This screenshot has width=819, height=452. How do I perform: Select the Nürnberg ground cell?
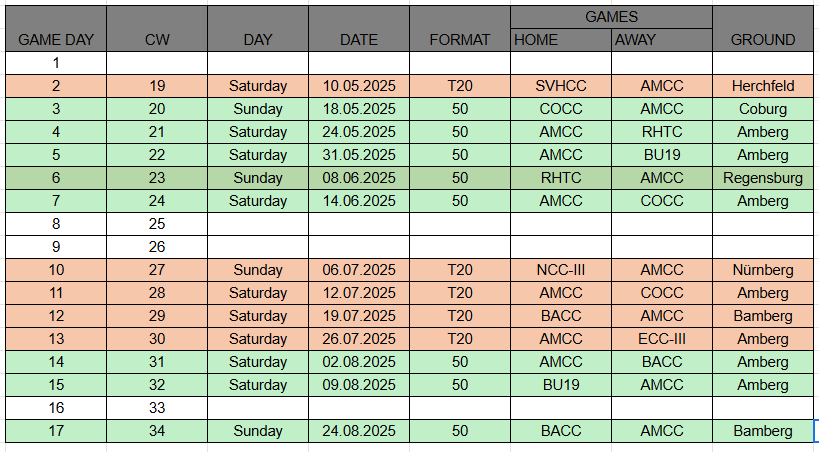tap(763, 270)
